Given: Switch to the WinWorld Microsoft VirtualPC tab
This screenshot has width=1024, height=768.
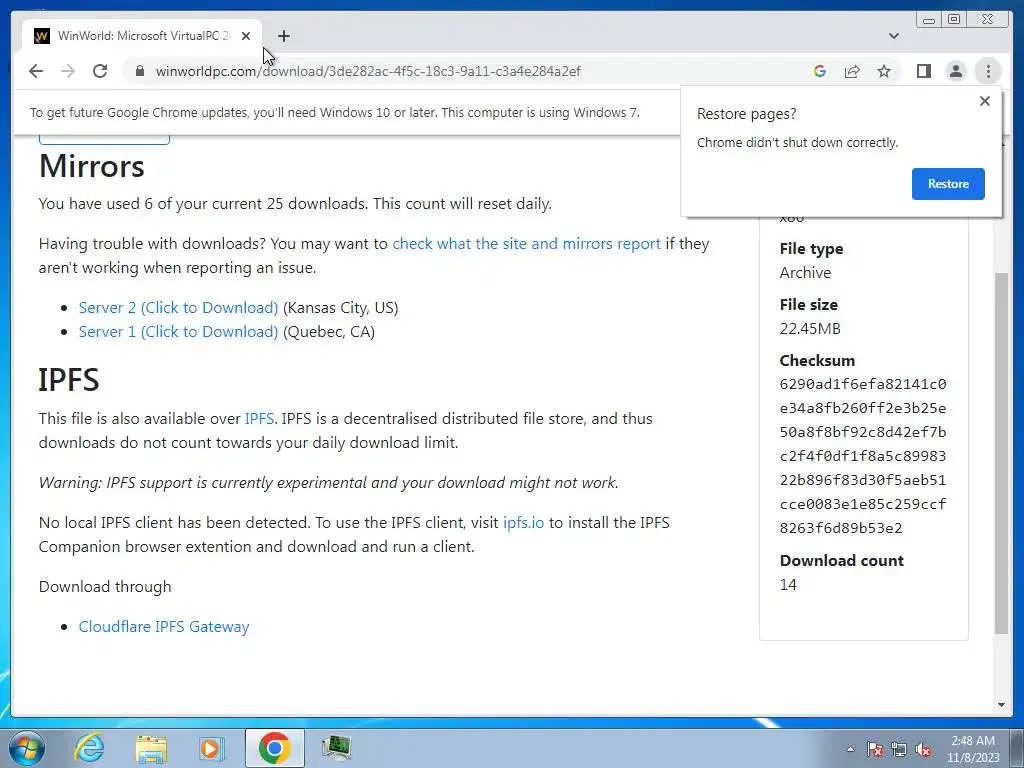Looking at the screenshot, I should [x=142, y=36].
